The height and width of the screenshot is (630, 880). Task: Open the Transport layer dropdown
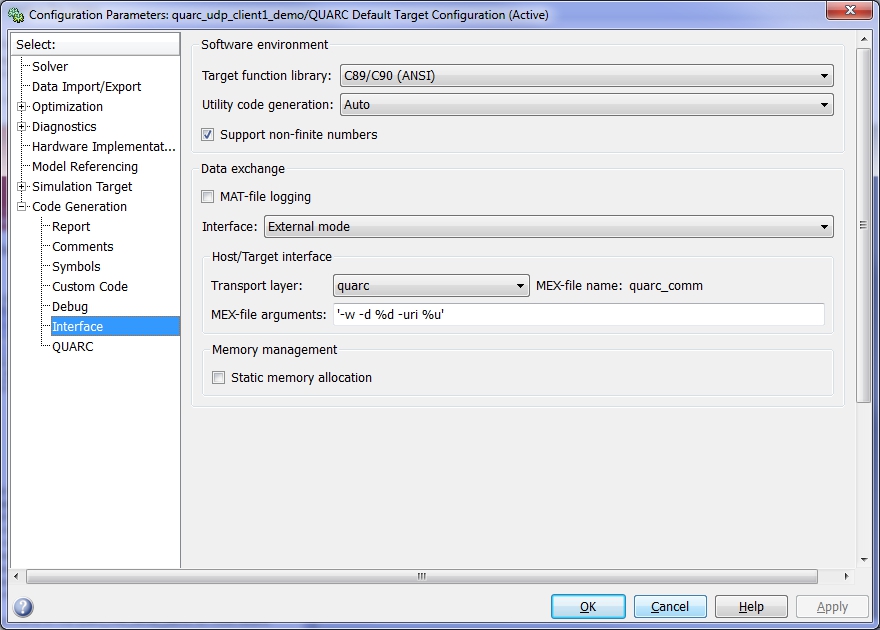pyautogui.click(x=520, y=285)
